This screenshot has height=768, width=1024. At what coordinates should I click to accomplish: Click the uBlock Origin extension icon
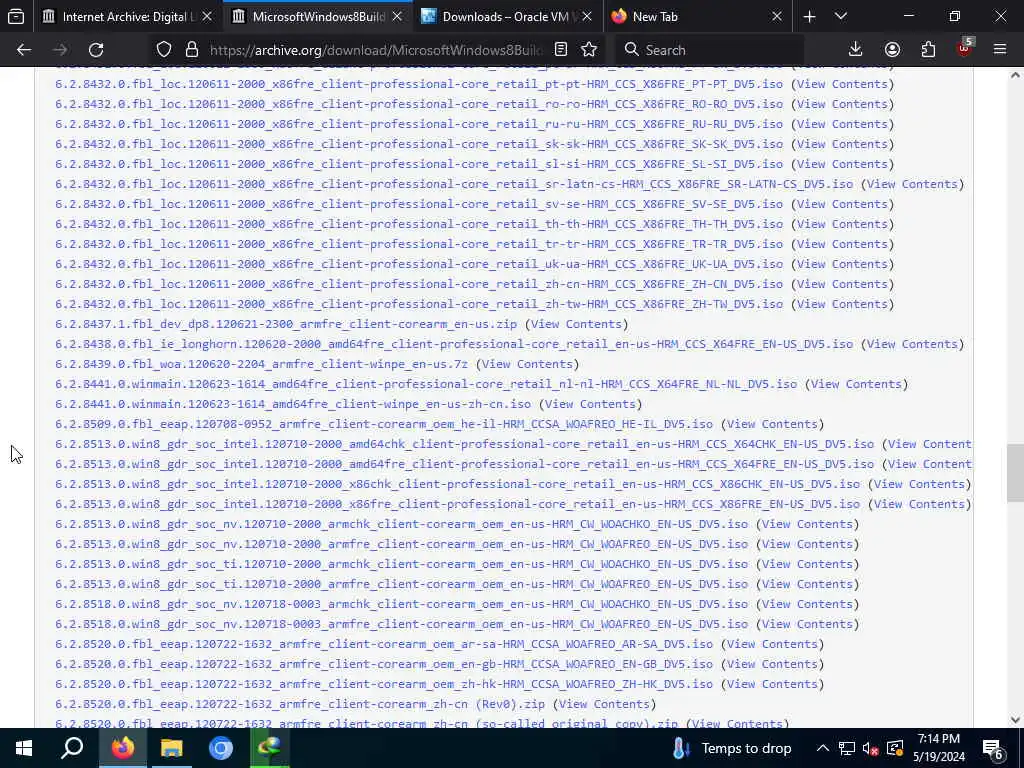(965, 48)
